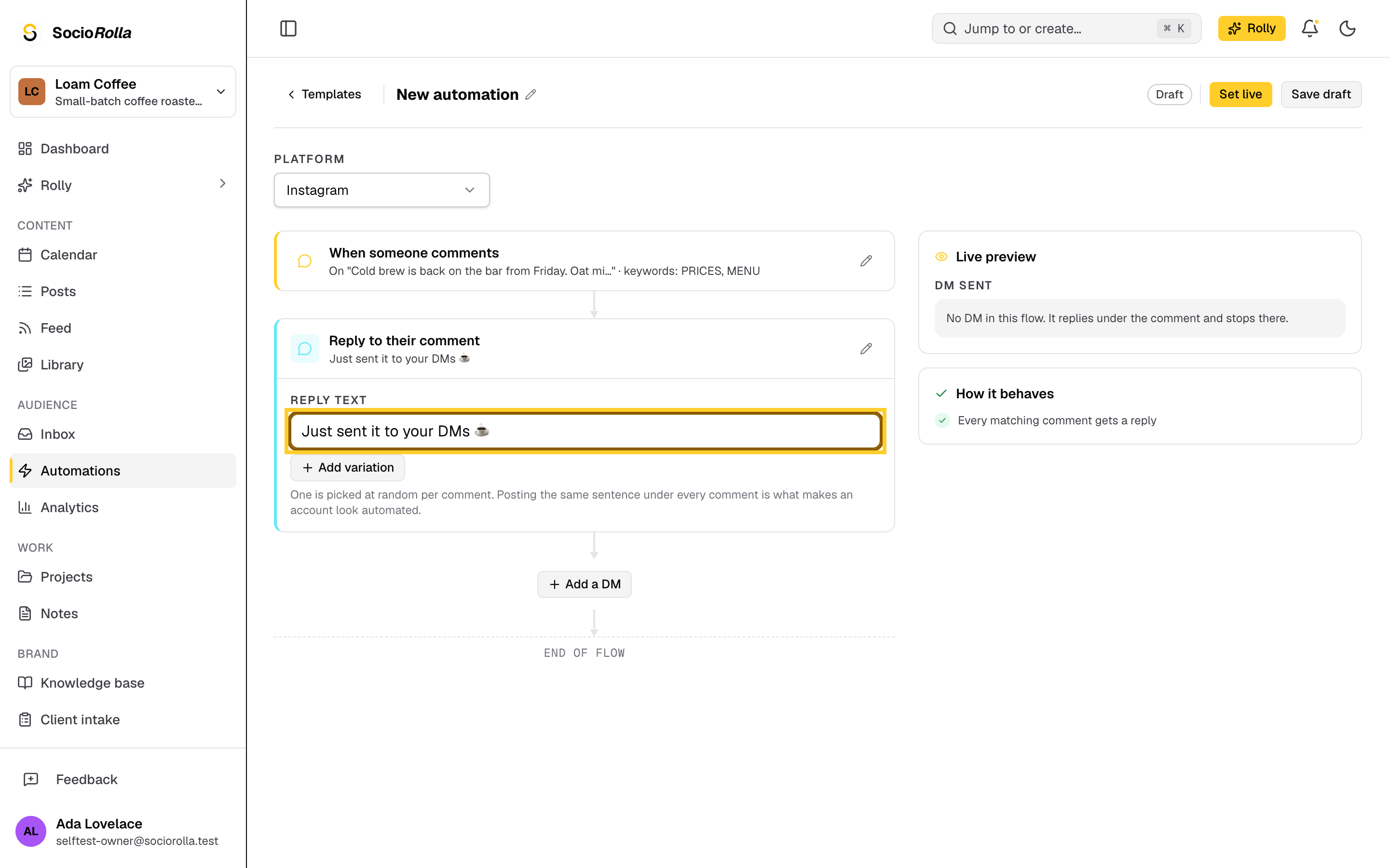Click Save draft
1389x868 pixels.
1321,94
